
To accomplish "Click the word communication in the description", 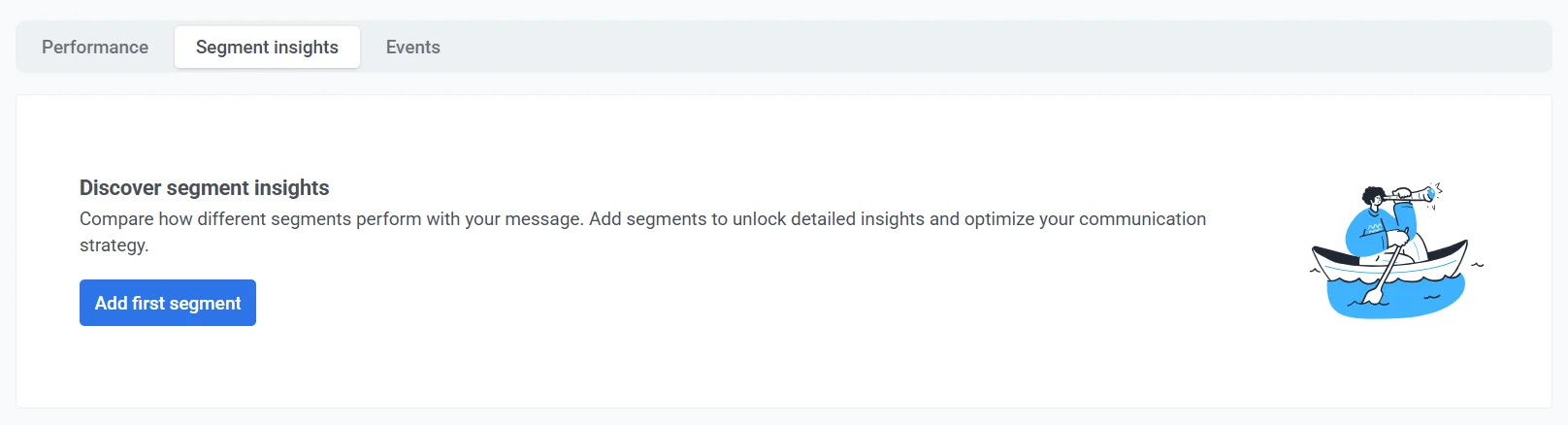I will click(x=1142, y=219).
